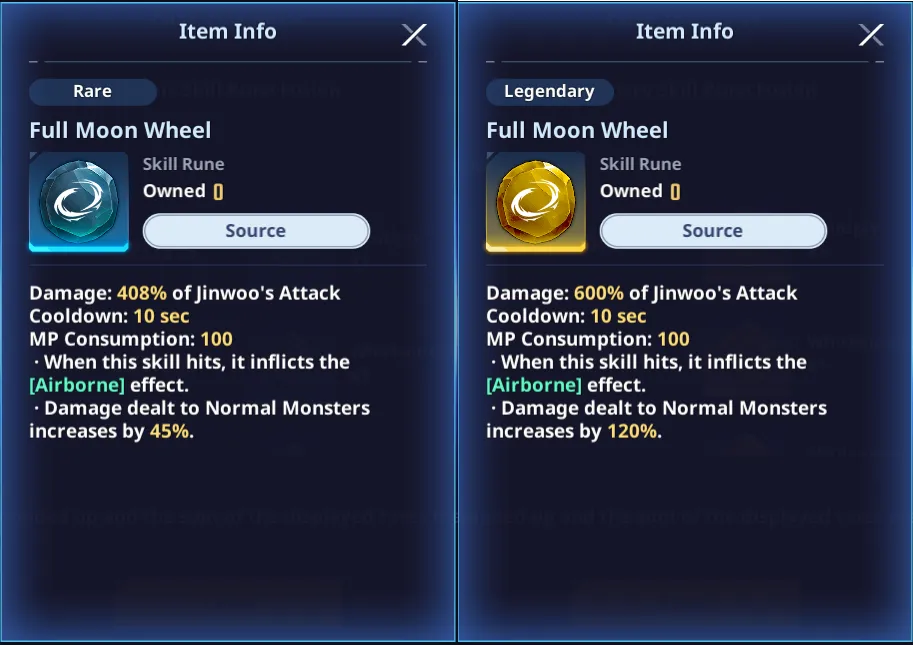
Task: Click the Owned count brackets in the Rare panel
Action: point(218,191)
